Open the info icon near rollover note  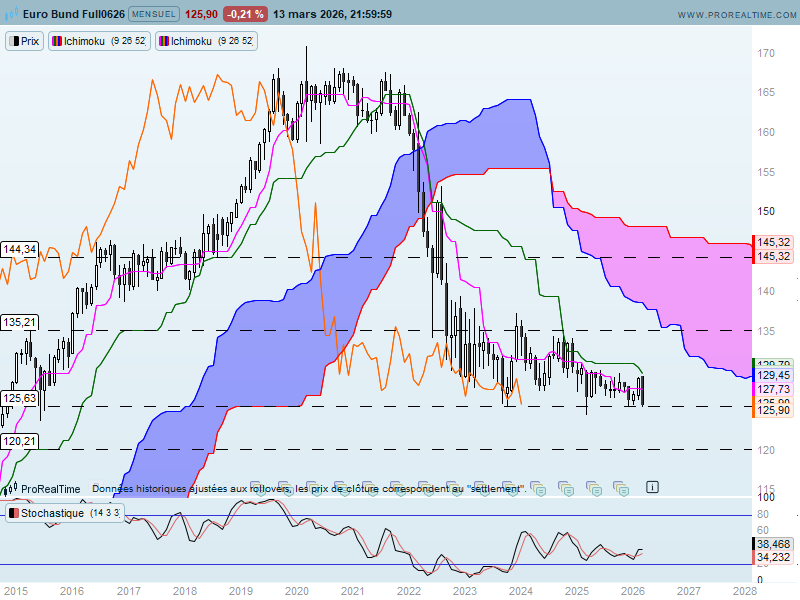coord(652,487)
